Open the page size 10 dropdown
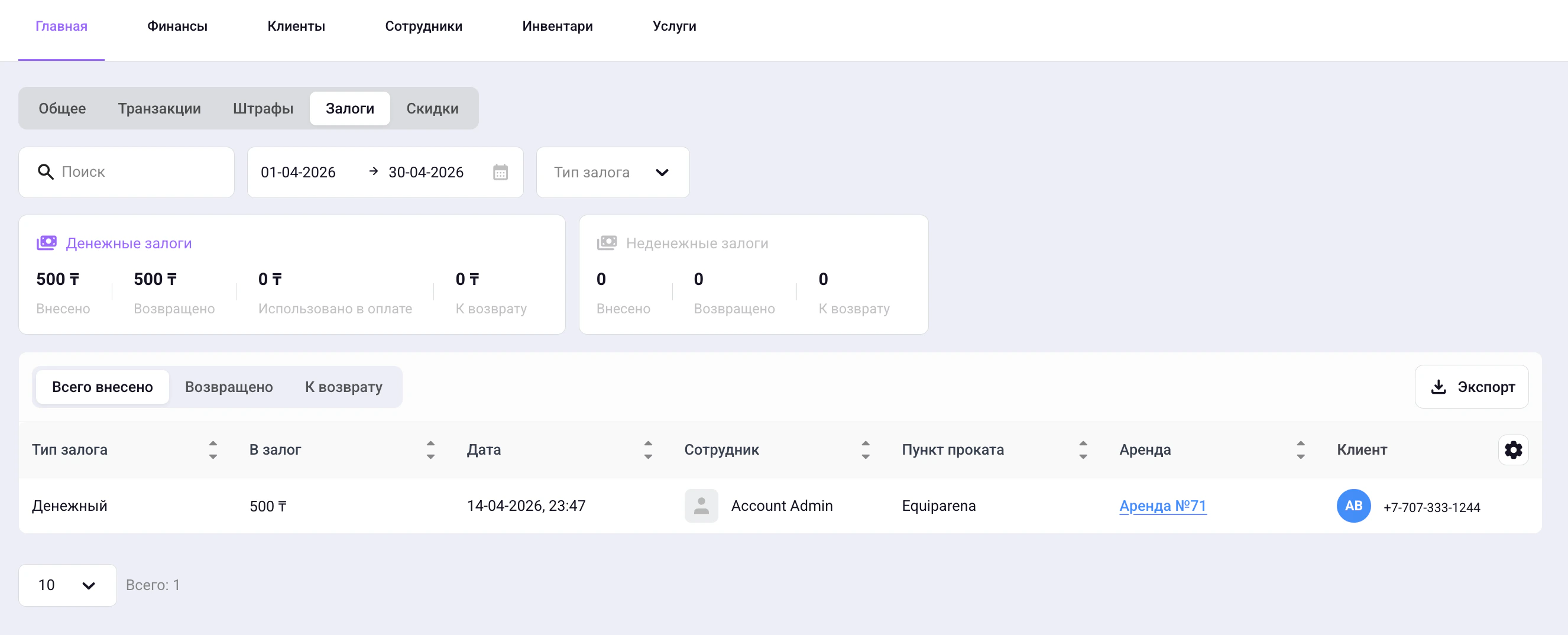This screenshot has height=635, width=1568. [67, 585]
